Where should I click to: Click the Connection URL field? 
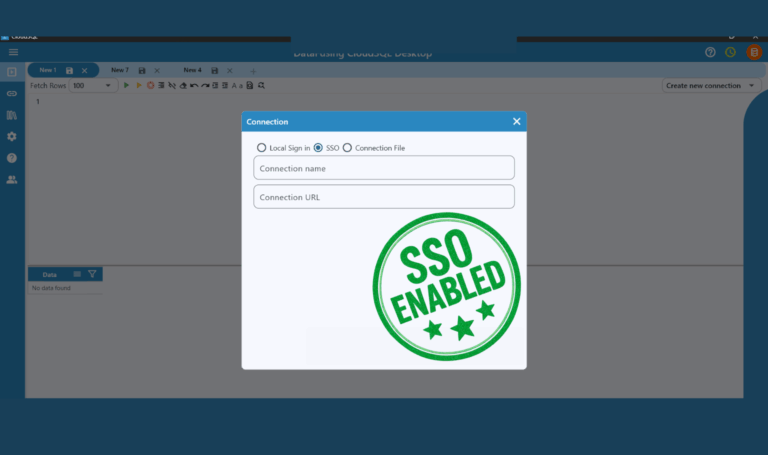click(x=384, y=197)
